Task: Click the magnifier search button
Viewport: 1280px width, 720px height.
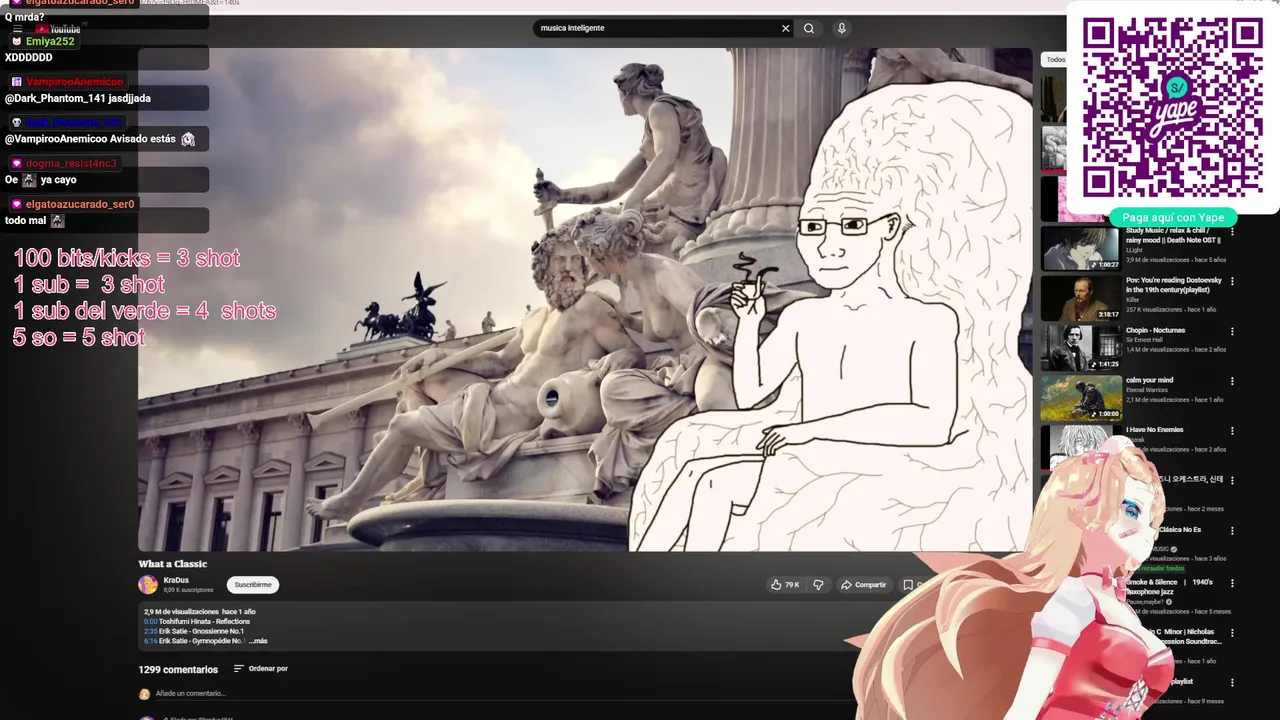Action: tap(809, 29)
